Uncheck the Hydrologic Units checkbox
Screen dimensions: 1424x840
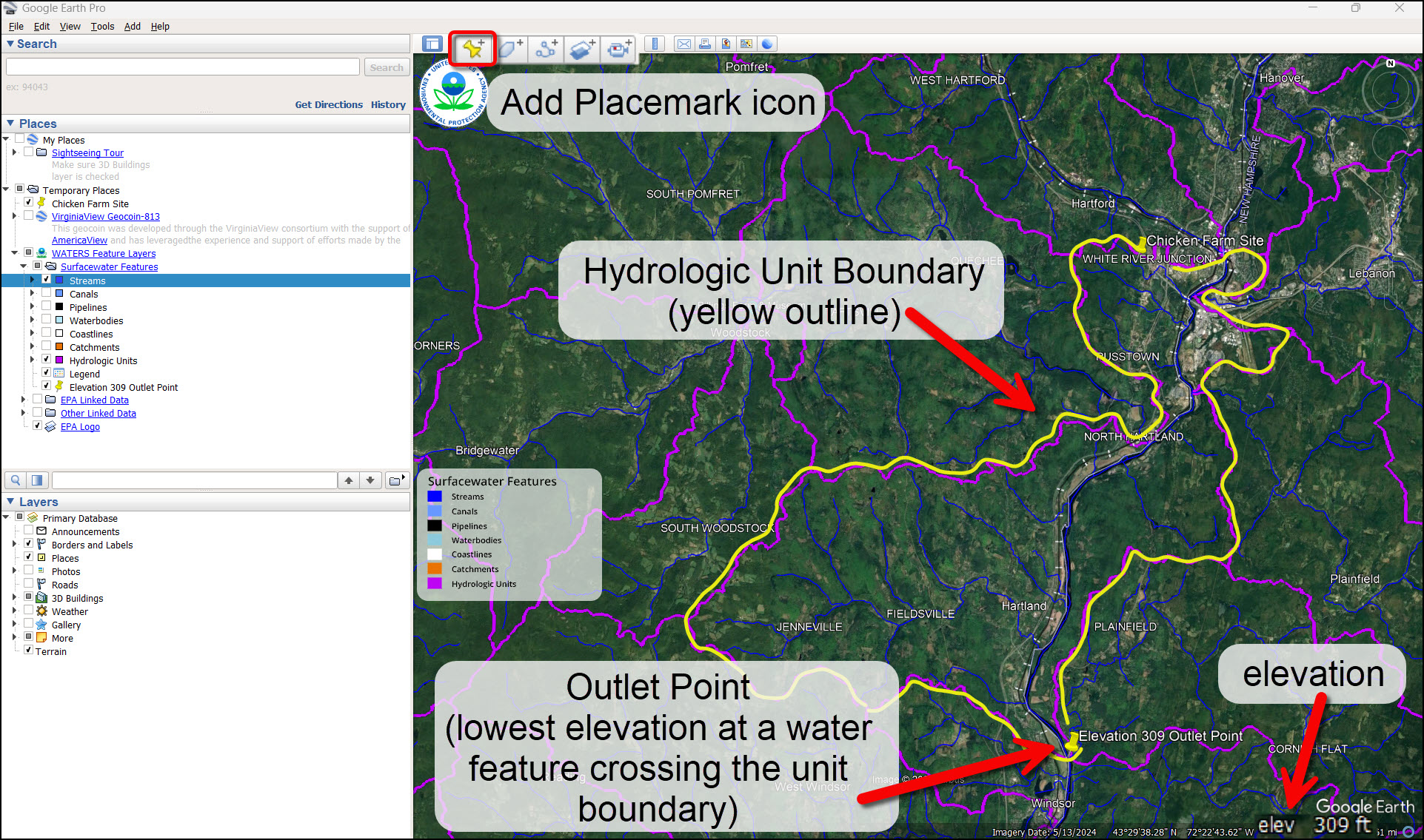point(47,360)
